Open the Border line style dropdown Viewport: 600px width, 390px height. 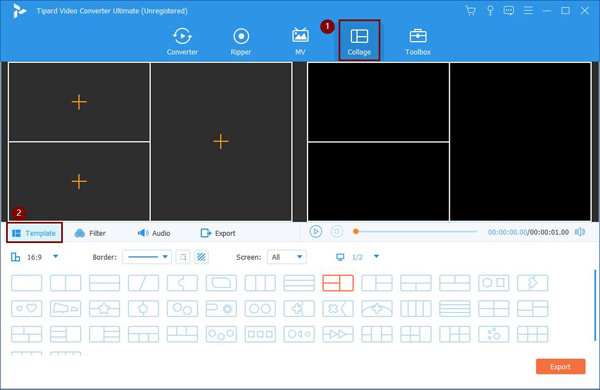click(147, 257)
